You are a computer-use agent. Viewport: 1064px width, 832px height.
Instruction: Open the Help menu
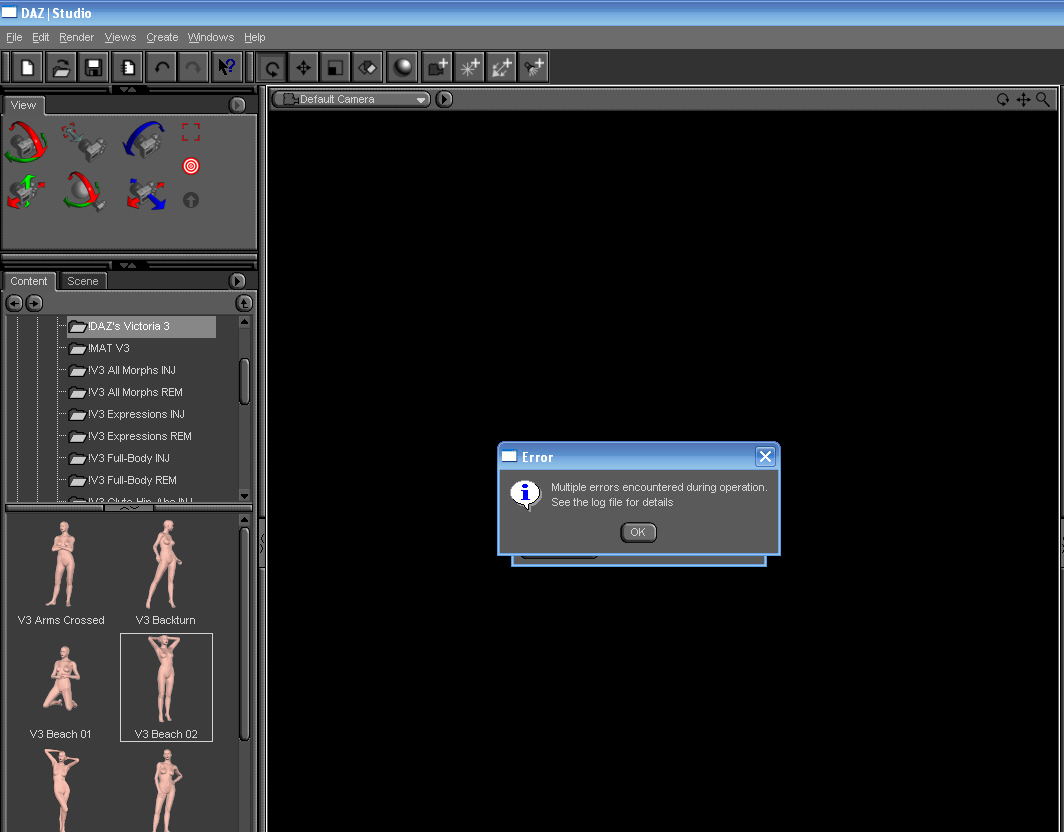tap(254, 37)
